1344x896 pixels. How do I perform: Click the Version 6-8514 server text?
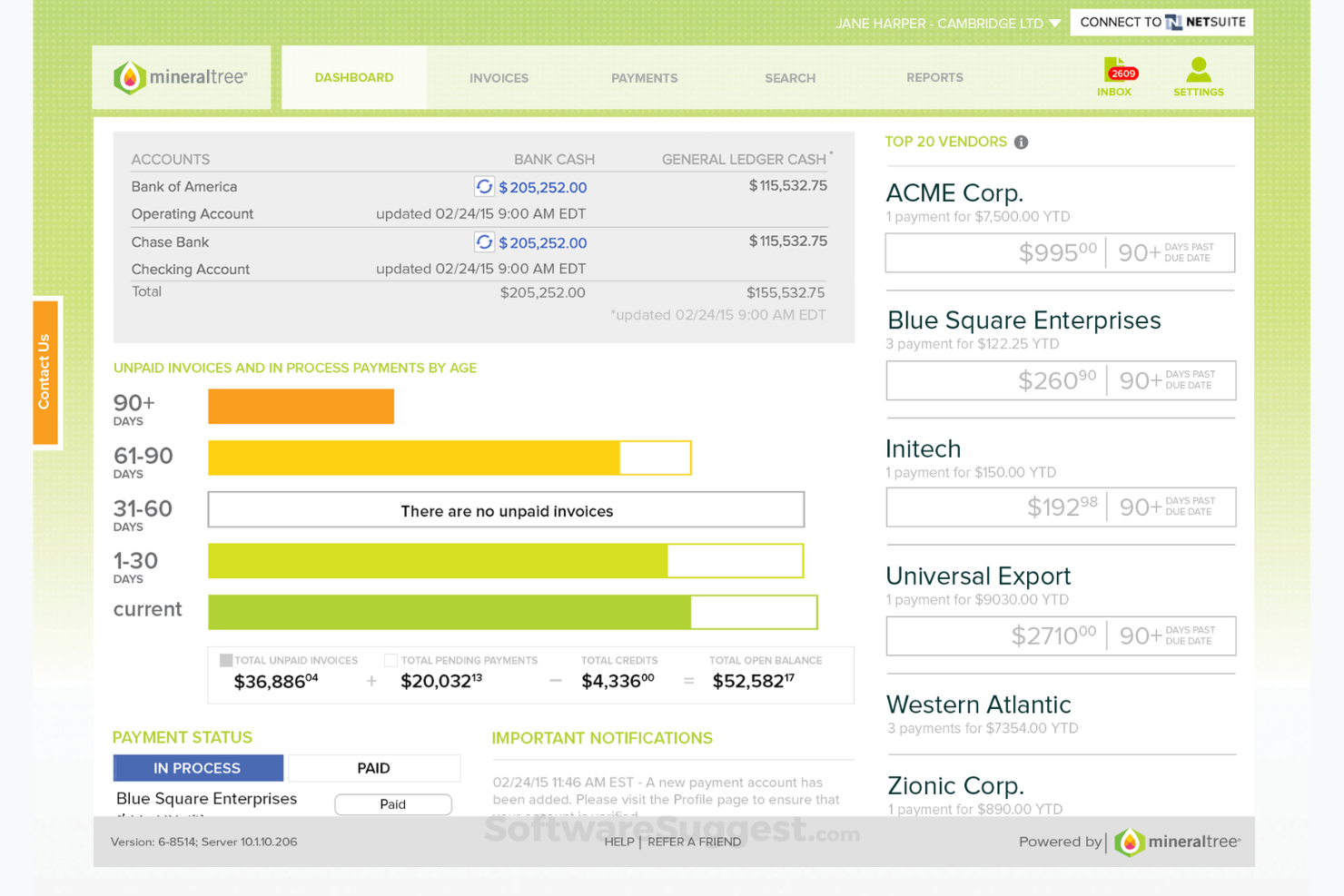(204, 842)
